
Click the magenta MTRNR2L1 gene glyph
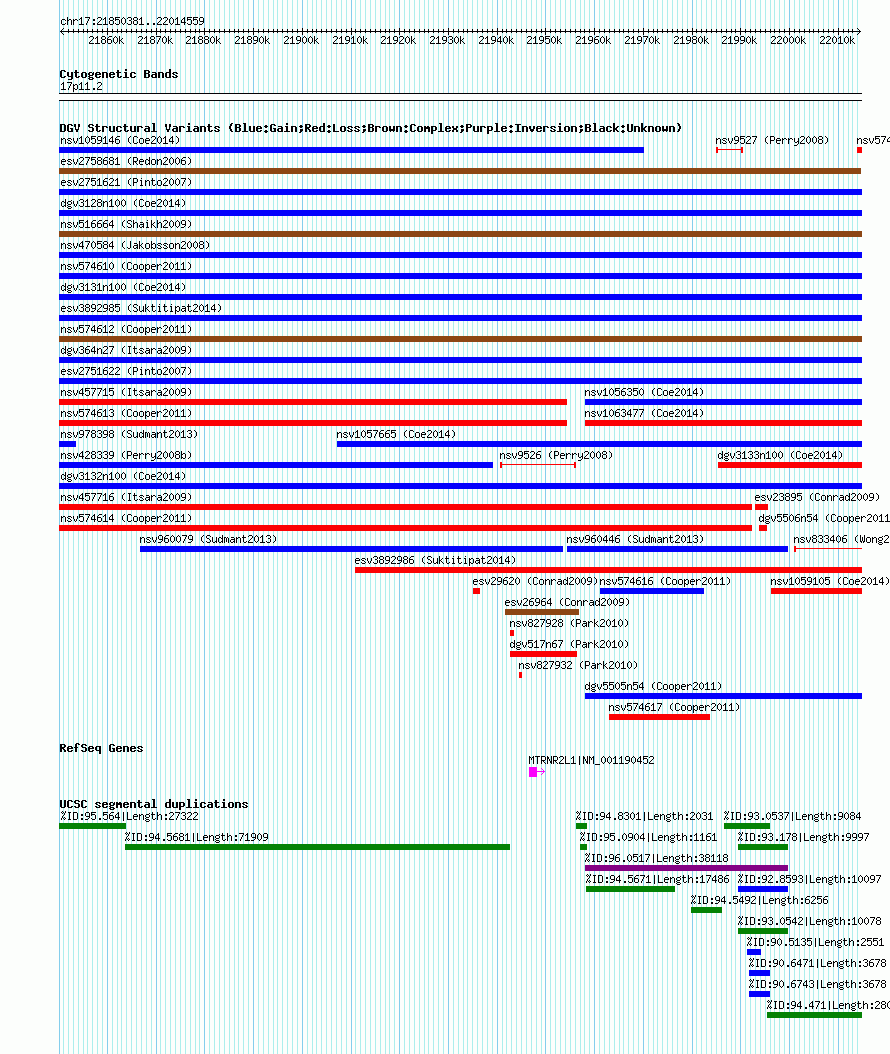coord(536,772)
